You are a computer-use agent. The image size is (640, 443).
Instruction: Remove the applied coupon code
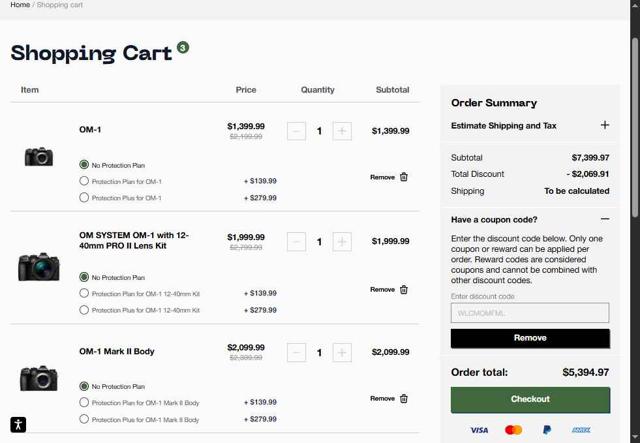[530, 338]
